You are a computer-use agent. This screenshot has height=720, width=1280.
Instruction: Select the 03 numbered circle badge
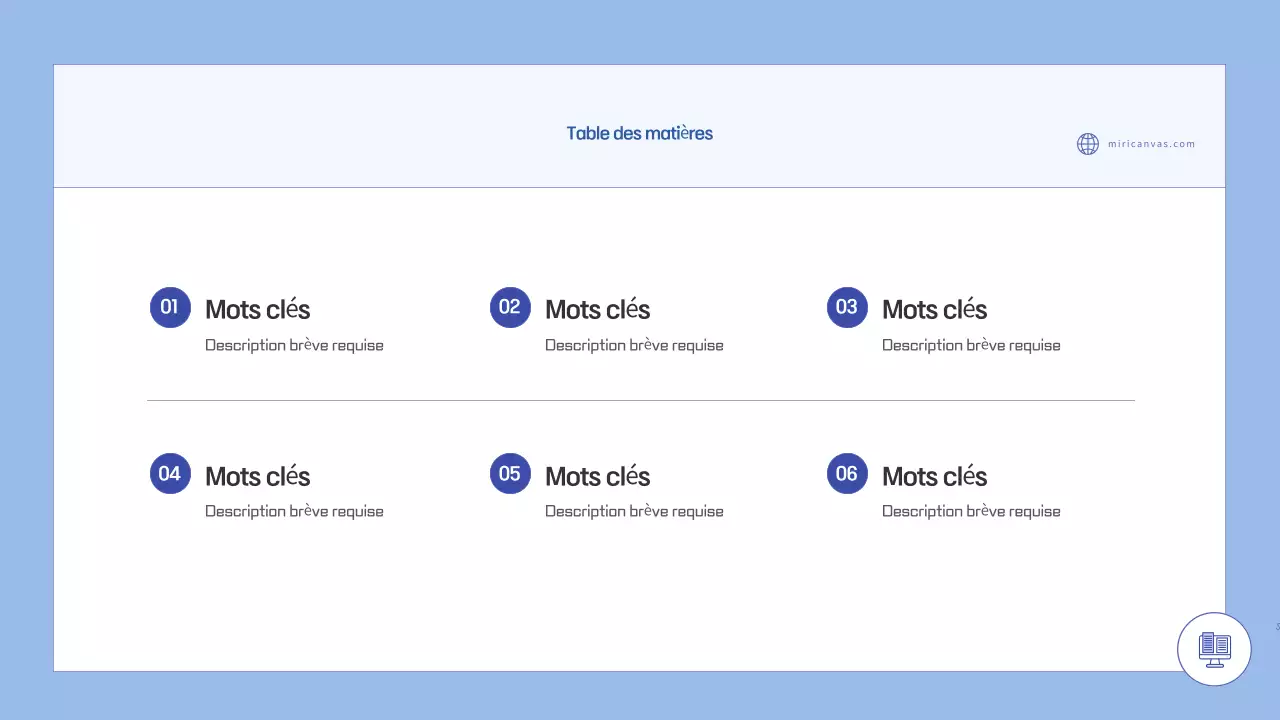(847, 307)
